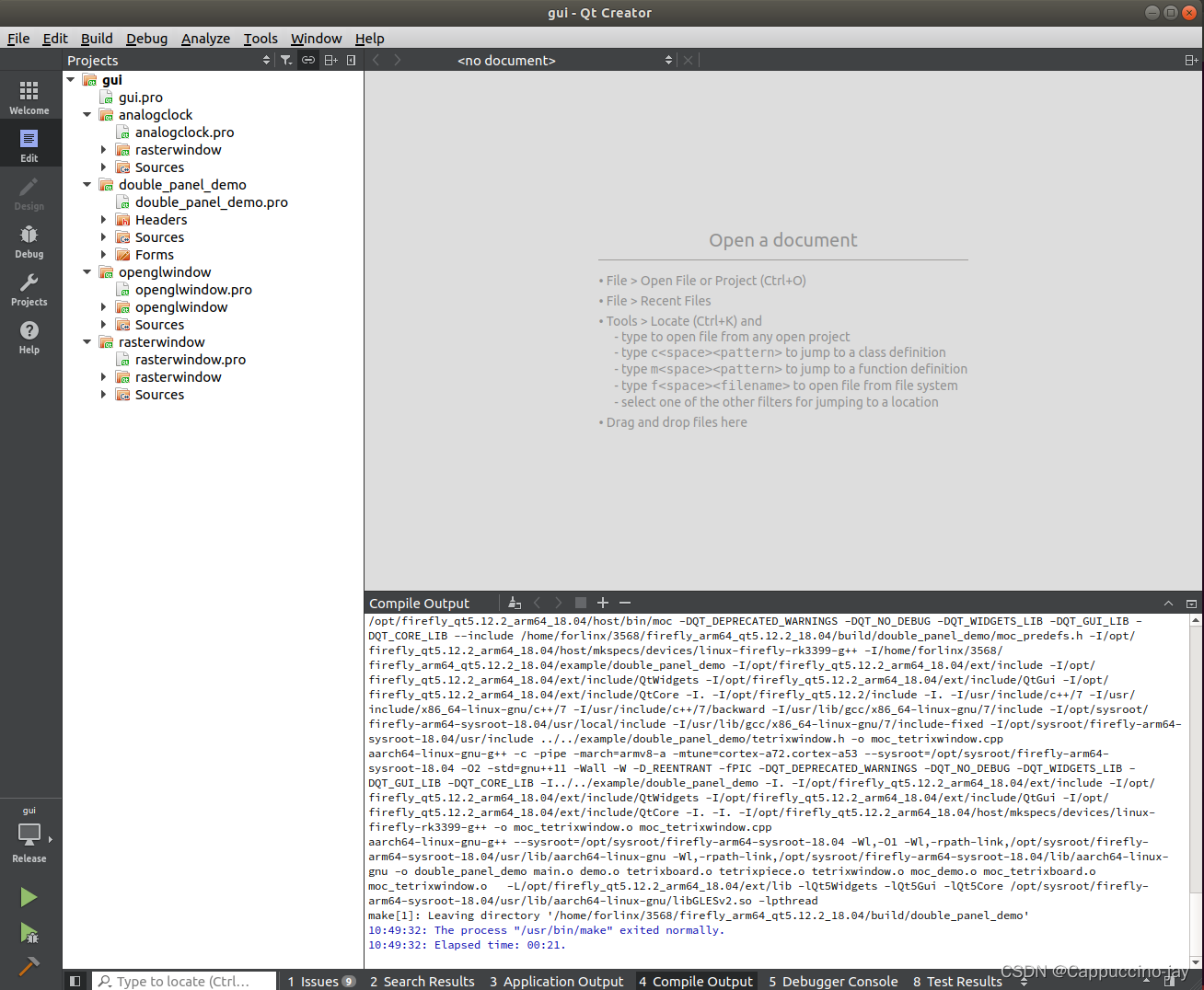Close the Projects sidebar pane

pos(351,60)
